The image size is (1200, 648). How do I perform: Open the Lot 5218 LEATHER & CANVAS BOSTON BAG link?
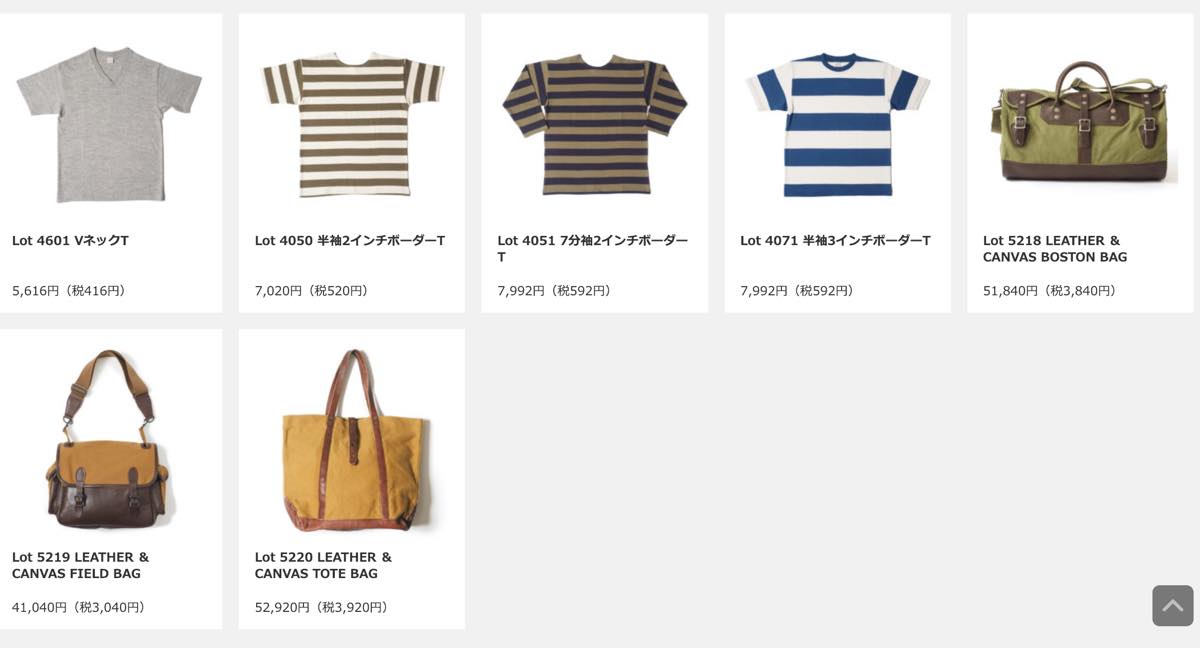point(1055,249)
